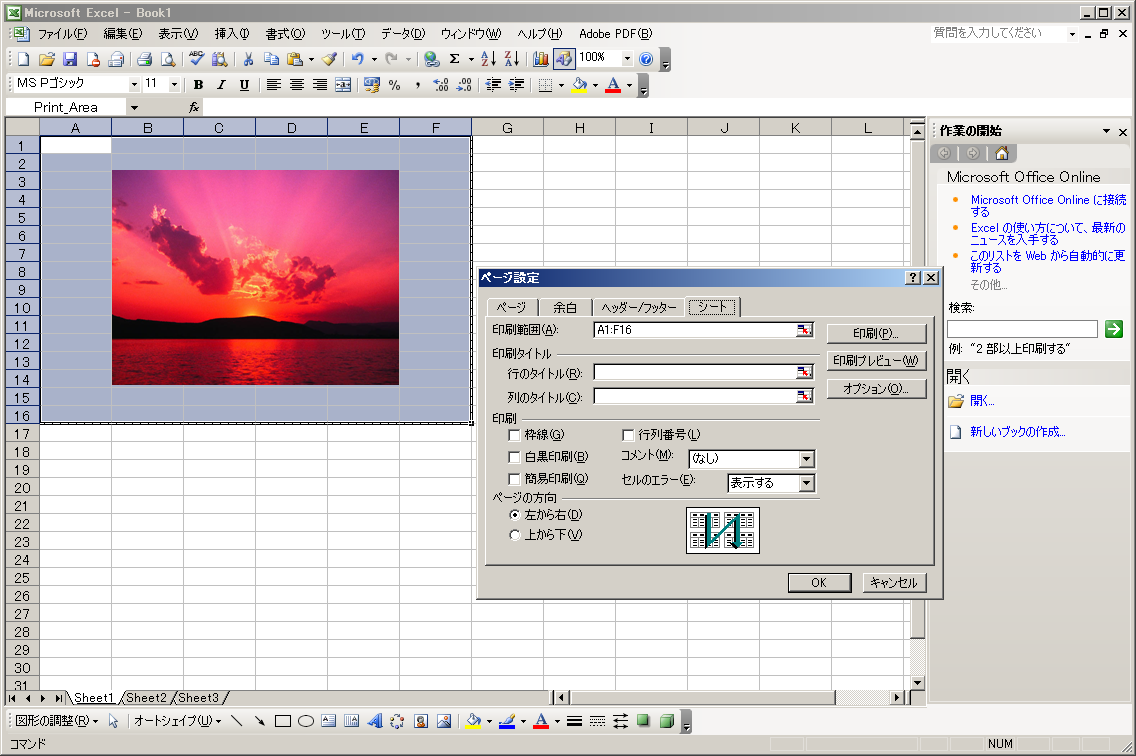Click the Save icon in the toolbar
Screen dimensions: 1136x756
pos(70,59)
